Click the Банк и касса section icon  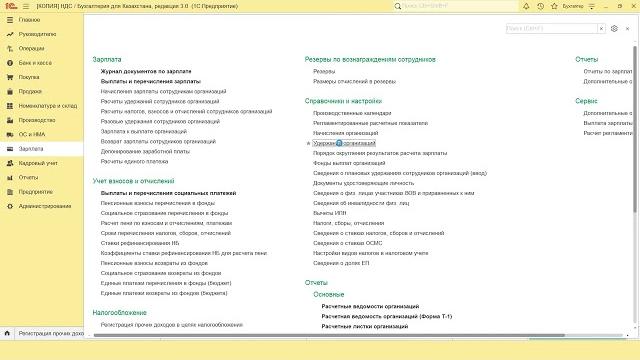point(10,63)
